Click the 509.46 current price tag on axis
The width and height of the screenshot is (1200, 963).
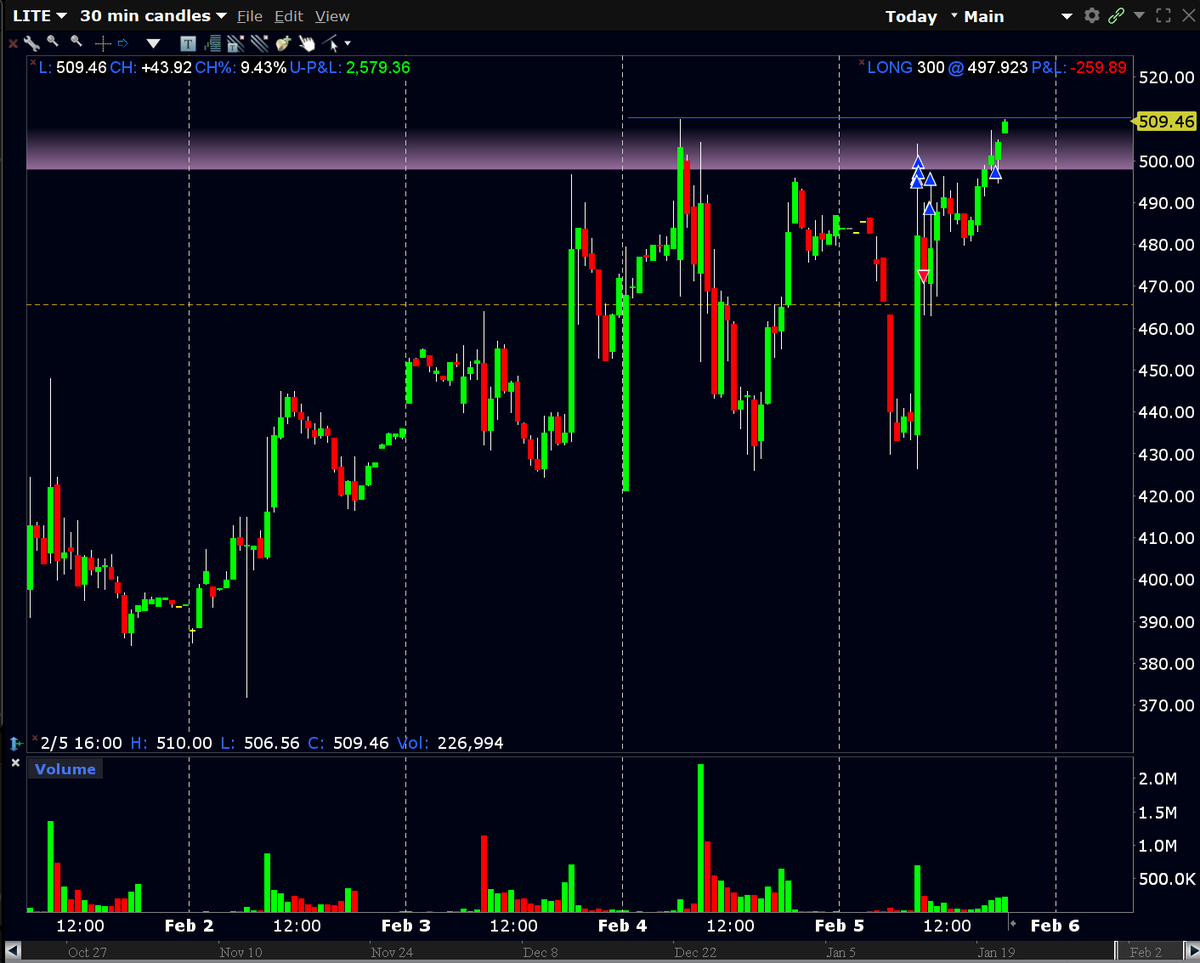pyautogui.click(x=1166, y=122)
